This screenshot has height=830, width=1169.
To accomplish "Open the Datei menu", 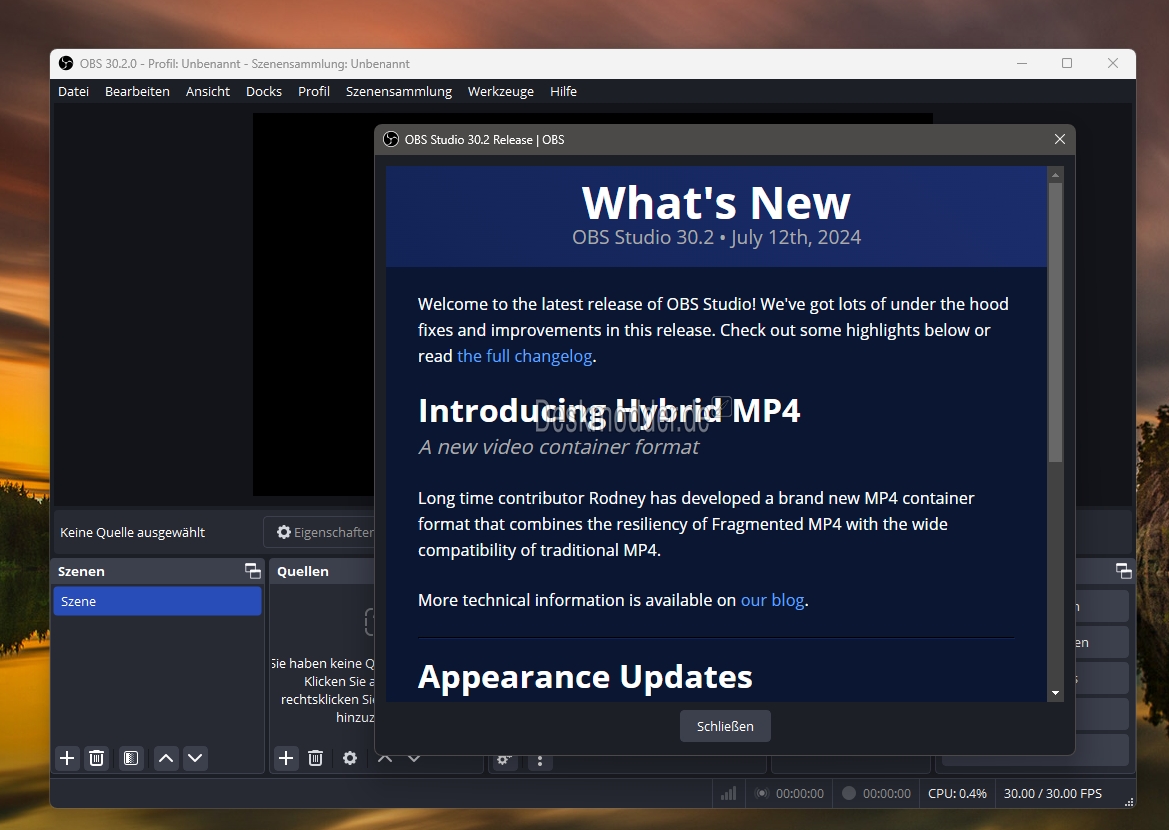I will pyautogui.click(x=74, y=91).
